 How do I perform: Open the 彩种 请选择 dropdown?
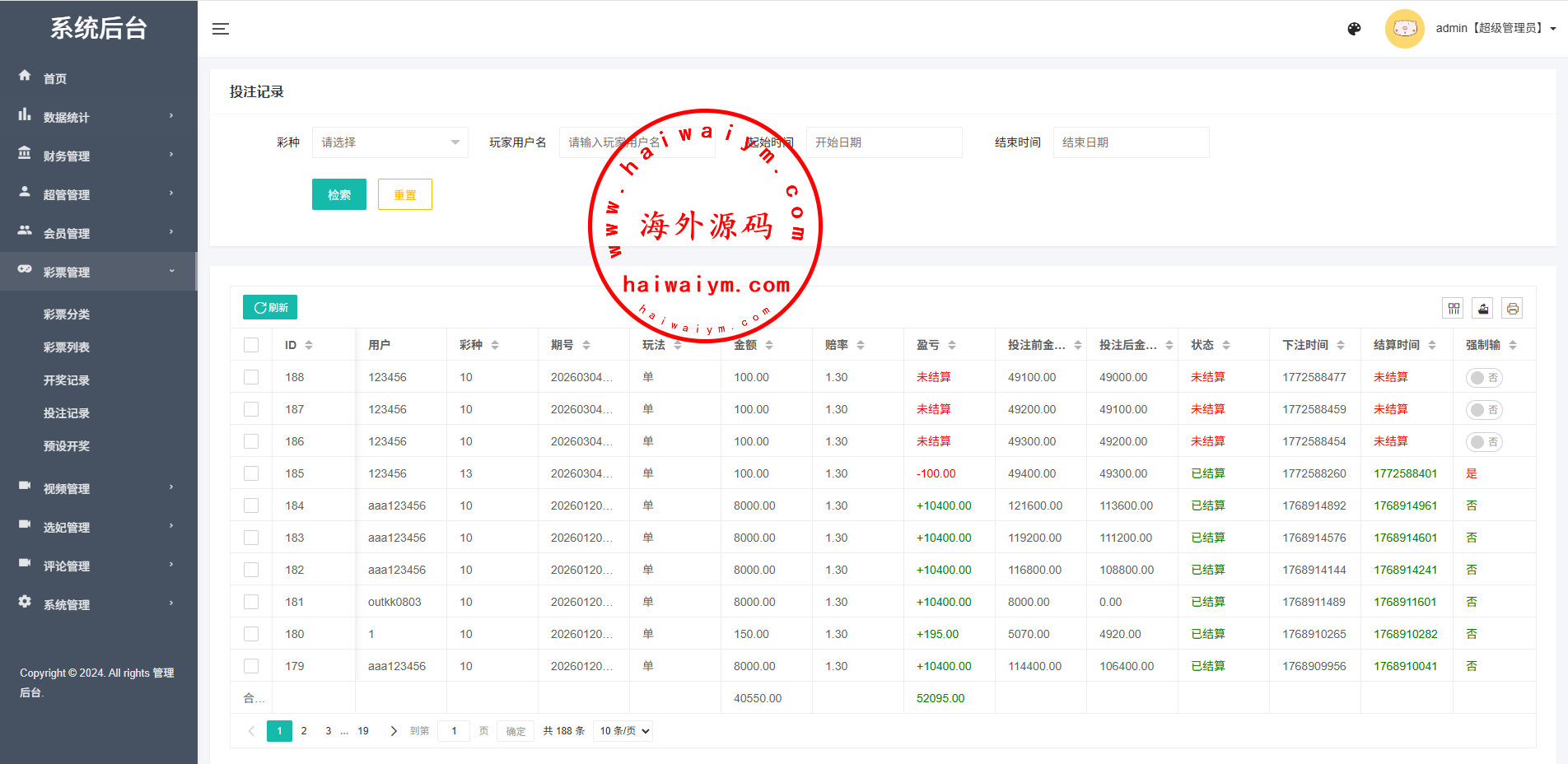click(x=390, y=142)
